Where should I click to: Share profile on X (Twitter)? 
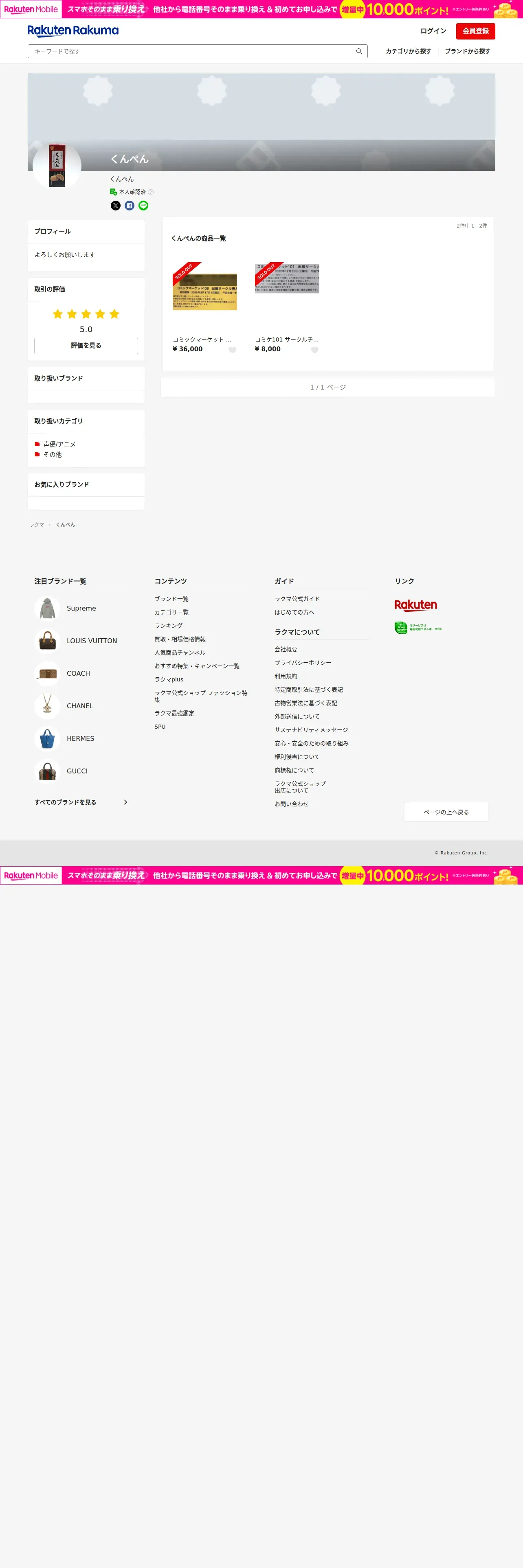[116, 206]
